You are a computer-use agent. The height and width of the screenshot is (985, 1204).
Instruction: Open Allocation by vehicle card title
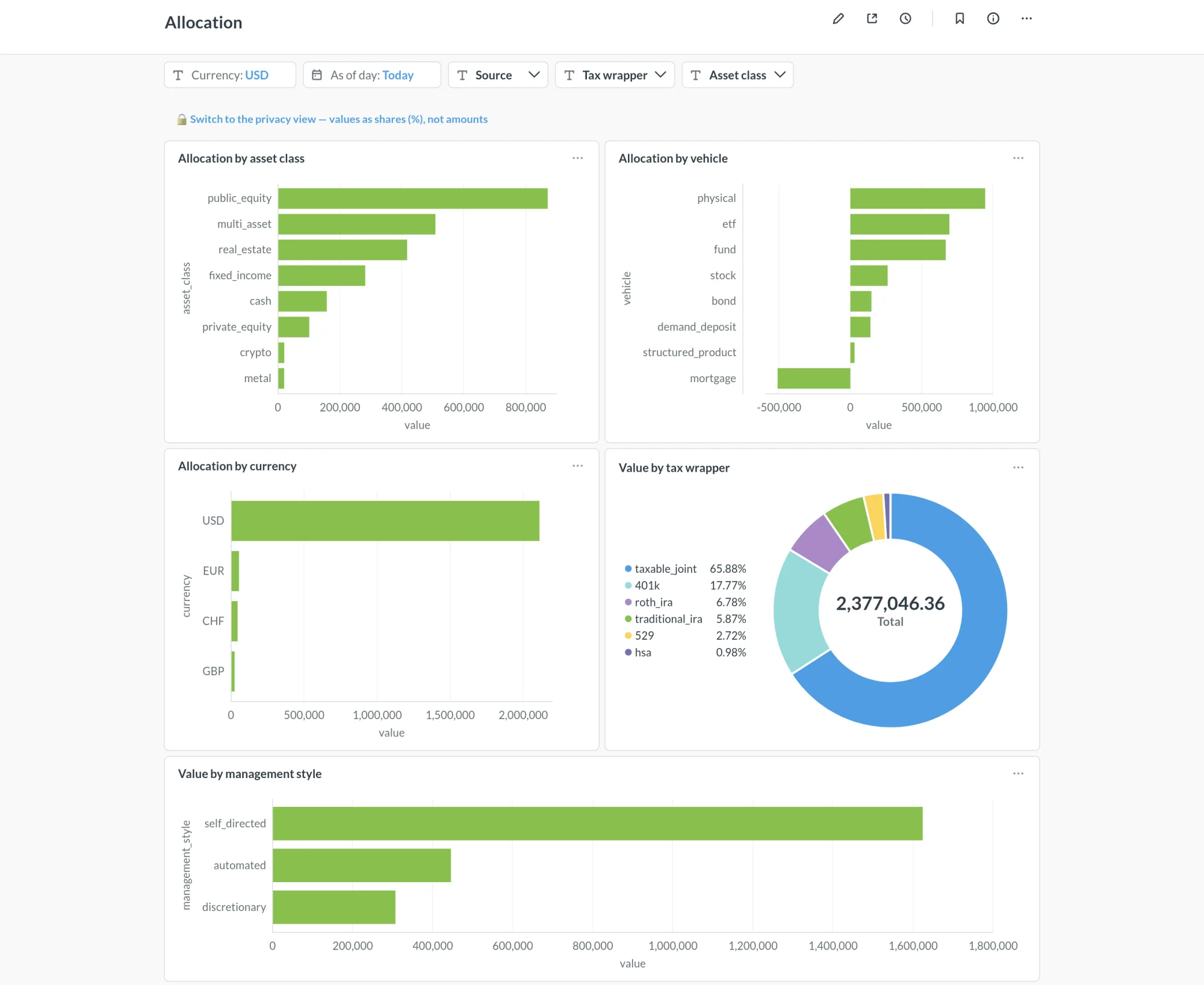673,158
